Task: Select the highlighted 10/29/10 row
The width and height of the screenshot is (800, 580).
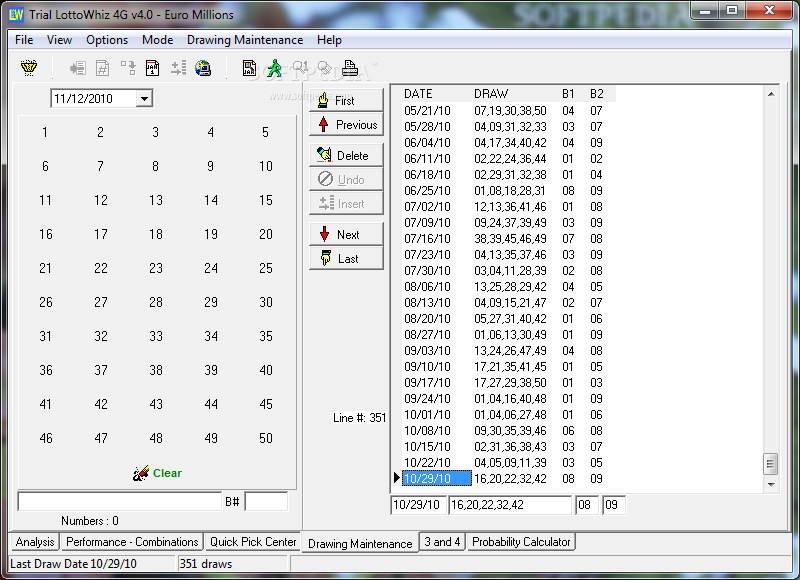Action: point(508,478)
